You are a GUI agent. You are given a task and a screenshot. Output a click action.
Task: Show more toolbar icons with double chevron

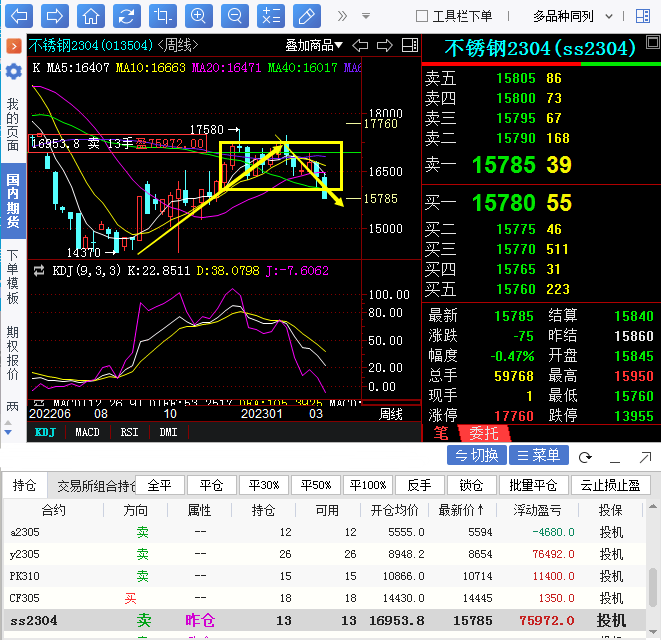point(342,16)
